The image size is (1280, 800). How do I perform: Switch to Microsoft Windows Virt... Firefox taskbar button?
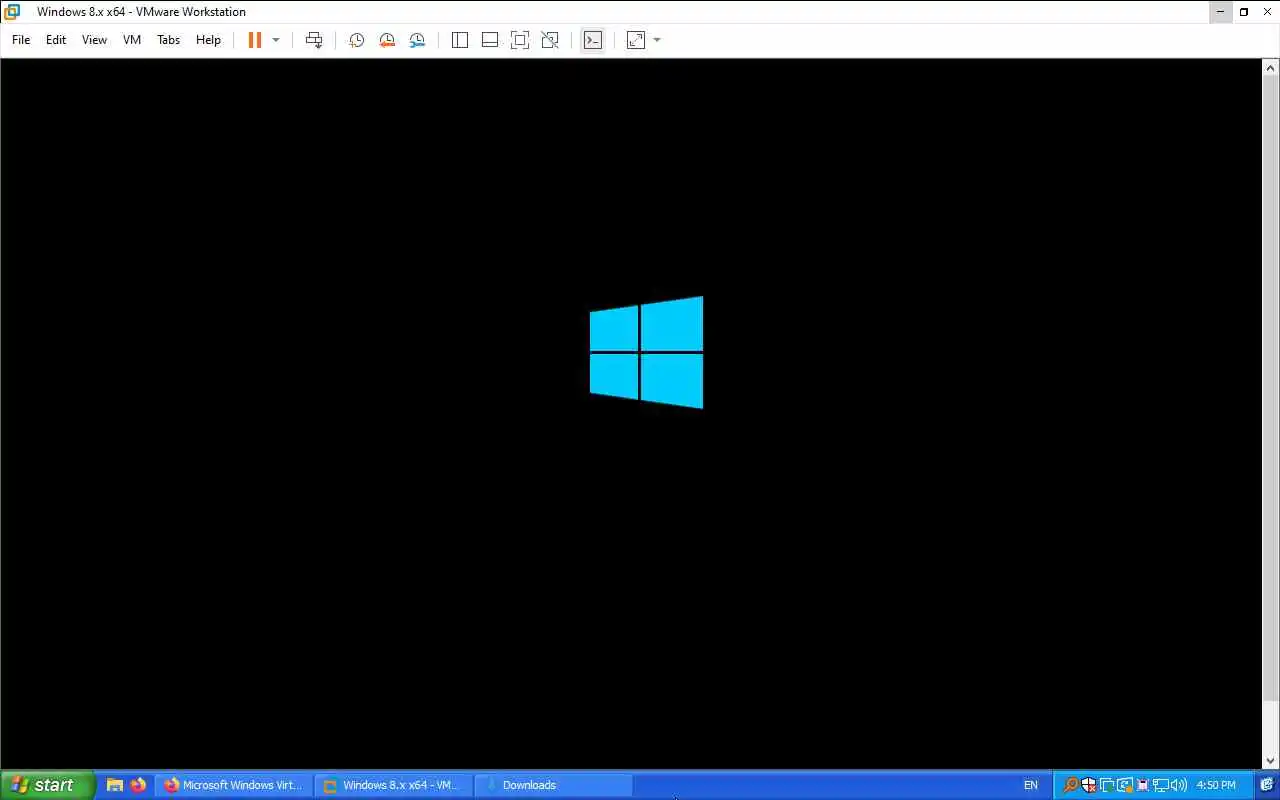point(233,785)
